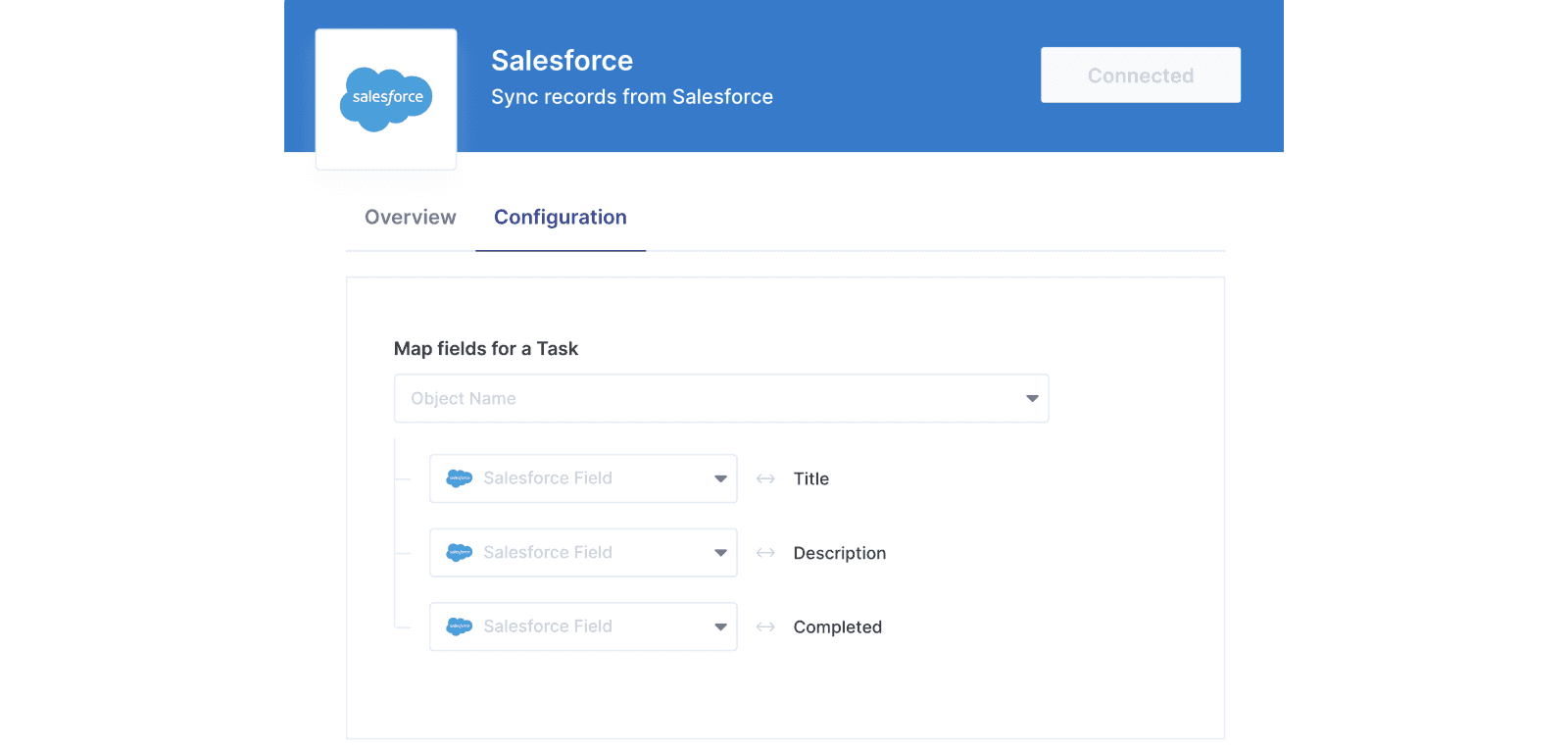Select the Configuration tab
This screenshot has height=751, width=1568.
click(x=560, y=218)
